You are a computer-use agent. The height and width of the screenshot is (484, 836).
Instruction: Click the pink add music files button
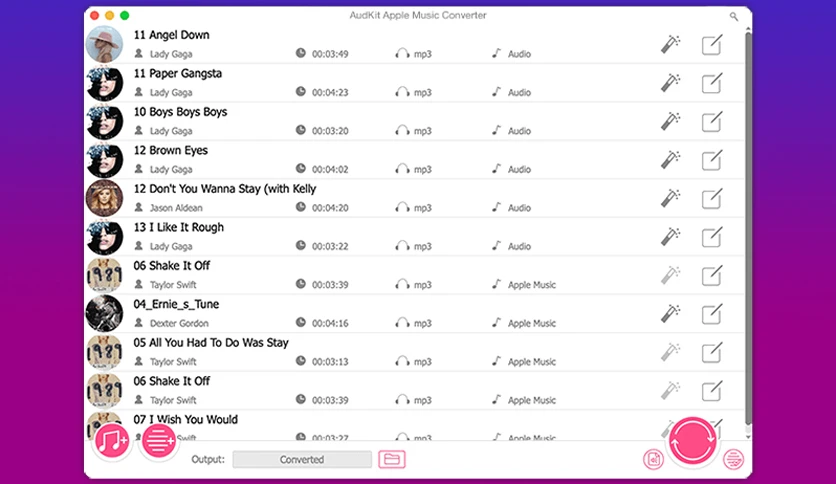coord(111,441)
